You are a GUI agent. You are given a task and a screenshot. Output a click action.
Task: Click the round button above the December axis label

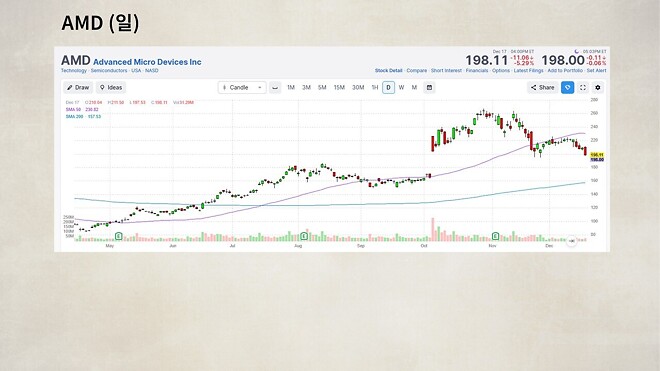[x=571, y=241]
